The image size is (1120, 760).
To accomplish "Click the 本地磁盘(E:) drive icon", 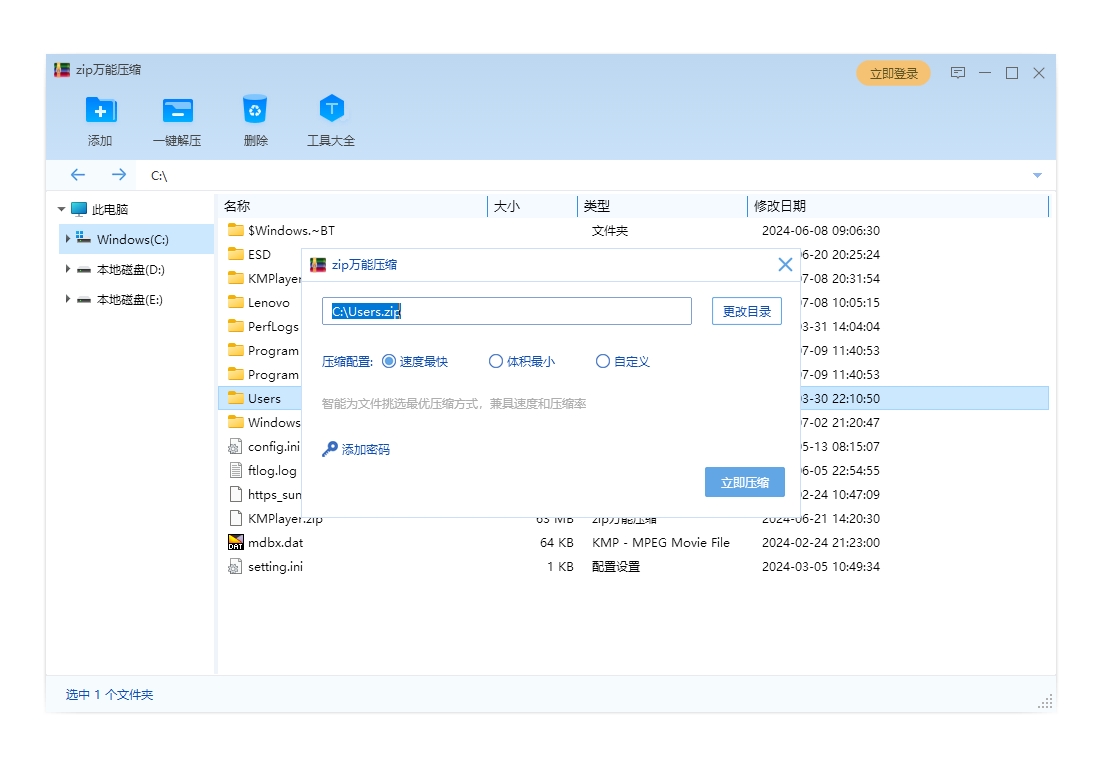I will [84, 300].
